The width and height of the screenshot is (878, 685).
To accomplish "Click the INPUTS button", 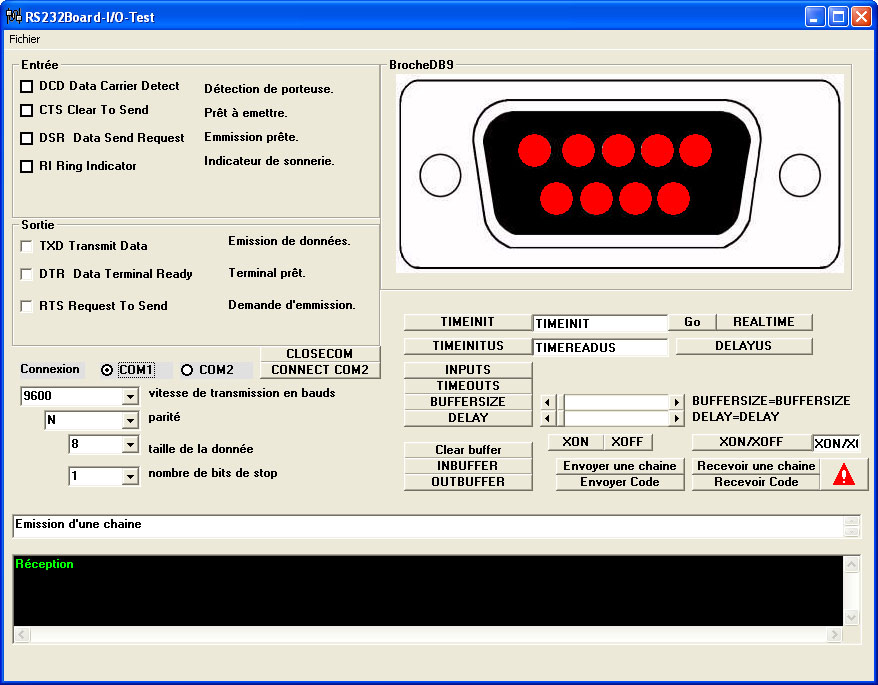I will [x=468, y=370].
